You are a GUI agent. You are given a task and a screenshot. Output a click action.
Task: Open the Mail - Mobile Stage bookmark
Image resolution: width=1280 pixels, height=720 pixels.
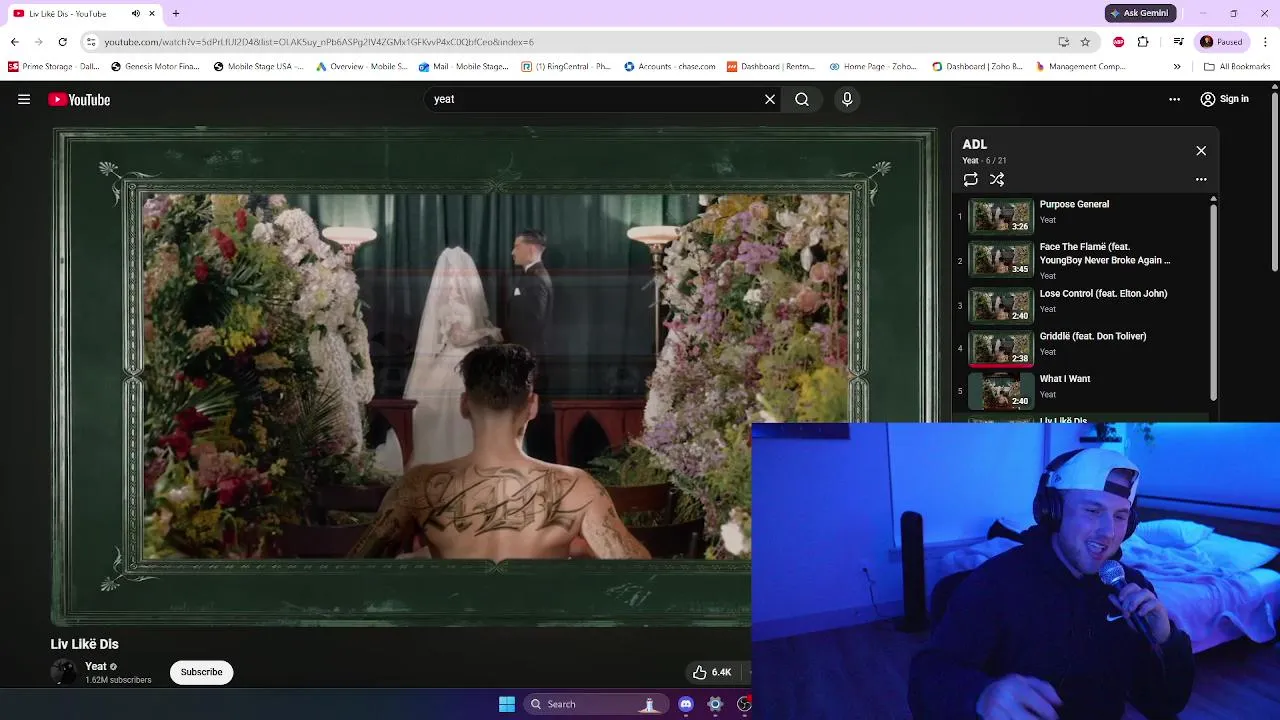tap(464, 67)
